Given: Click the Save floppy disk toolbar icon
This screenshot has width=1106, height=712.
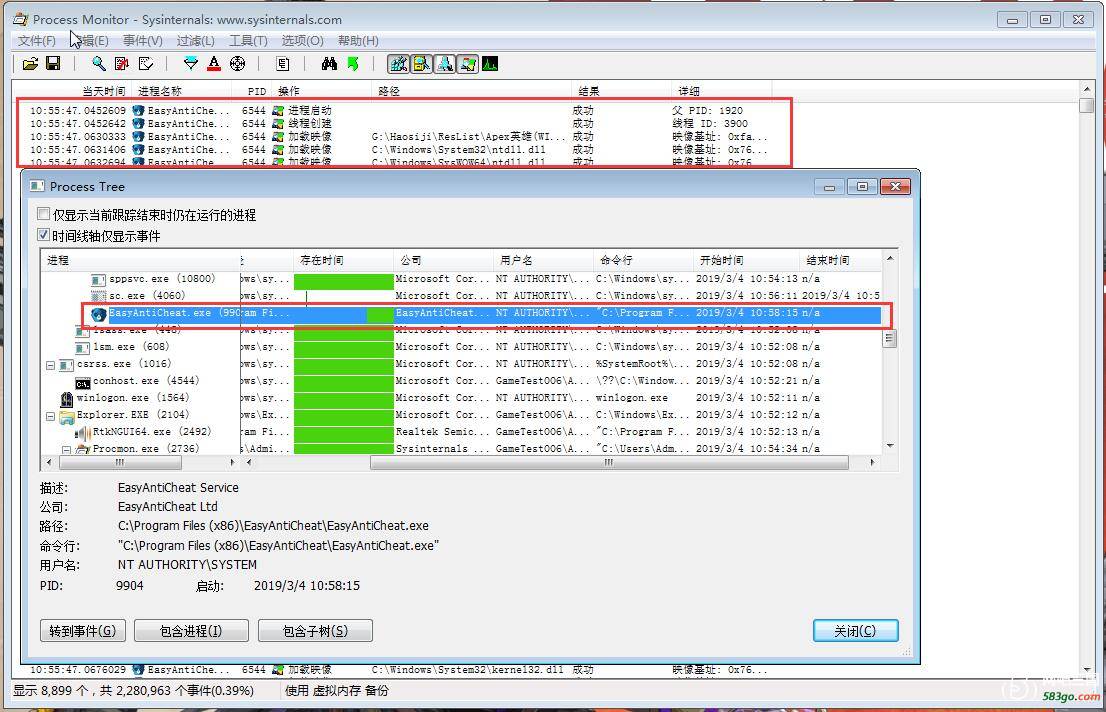Looking at the screenshot, I should 53,64.
